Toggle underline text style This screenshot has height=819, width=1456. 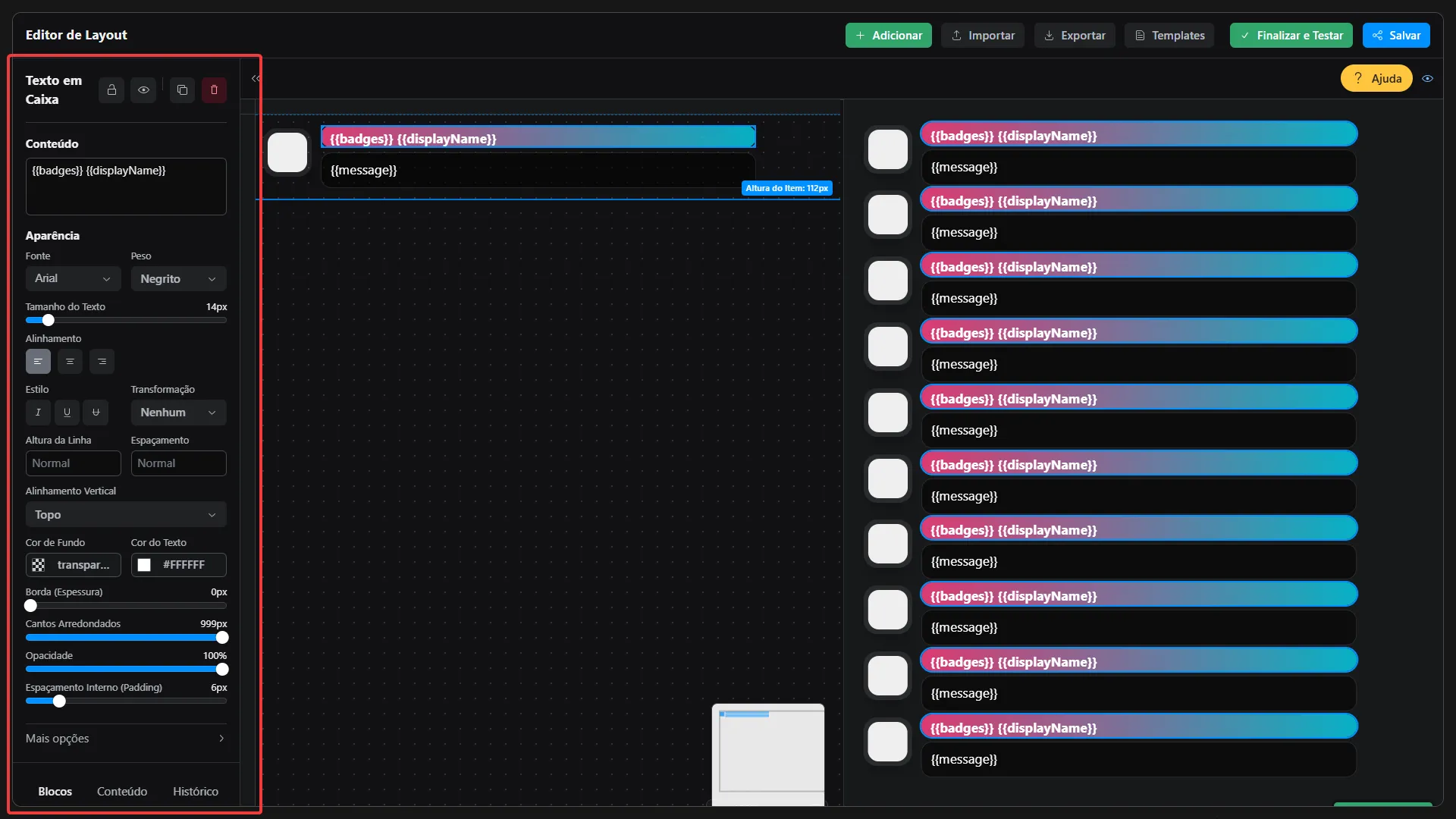point(67,413)
